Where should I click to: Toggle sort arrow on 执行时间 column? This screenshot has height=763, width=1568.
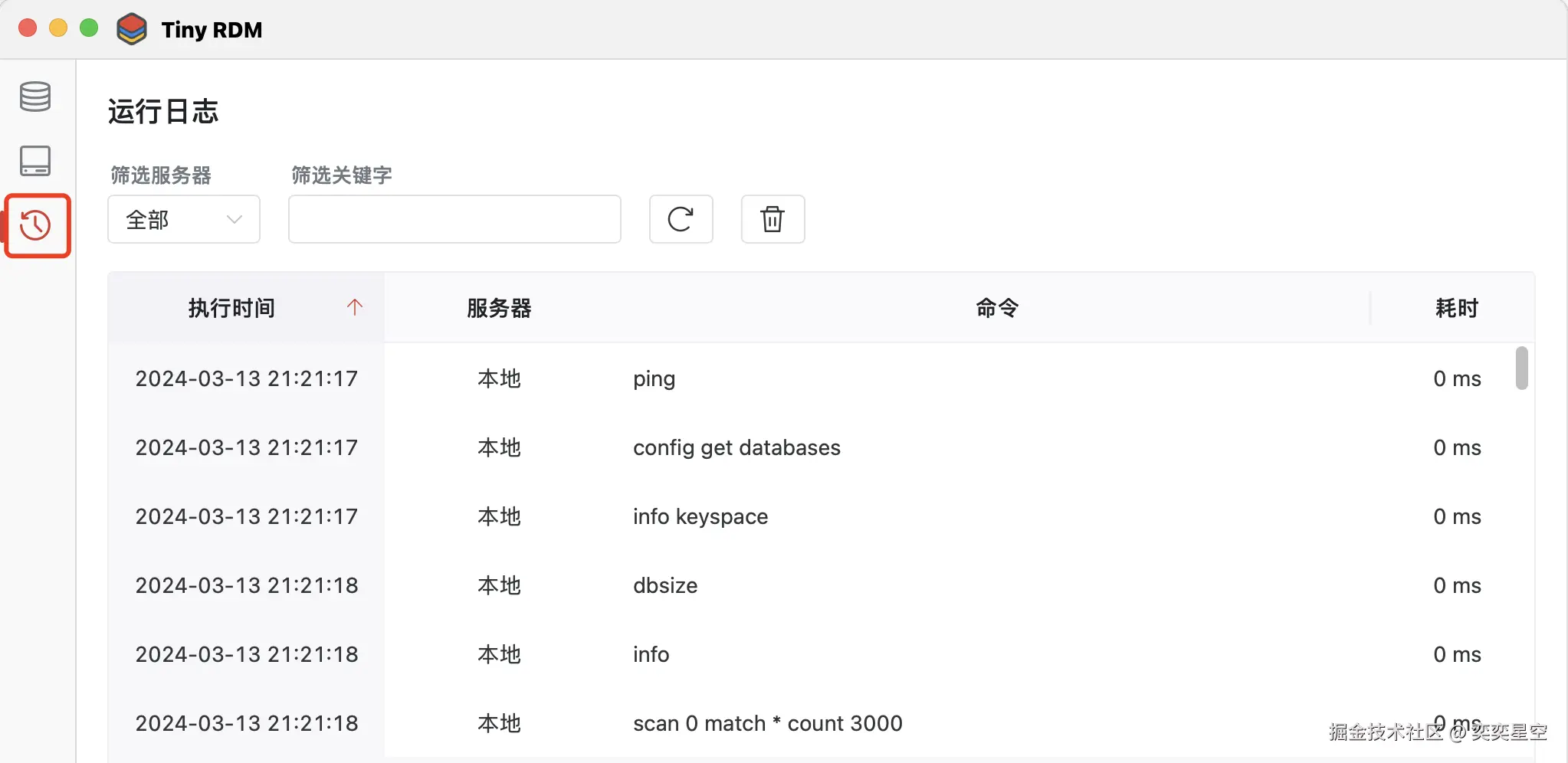tap(354, 307)
